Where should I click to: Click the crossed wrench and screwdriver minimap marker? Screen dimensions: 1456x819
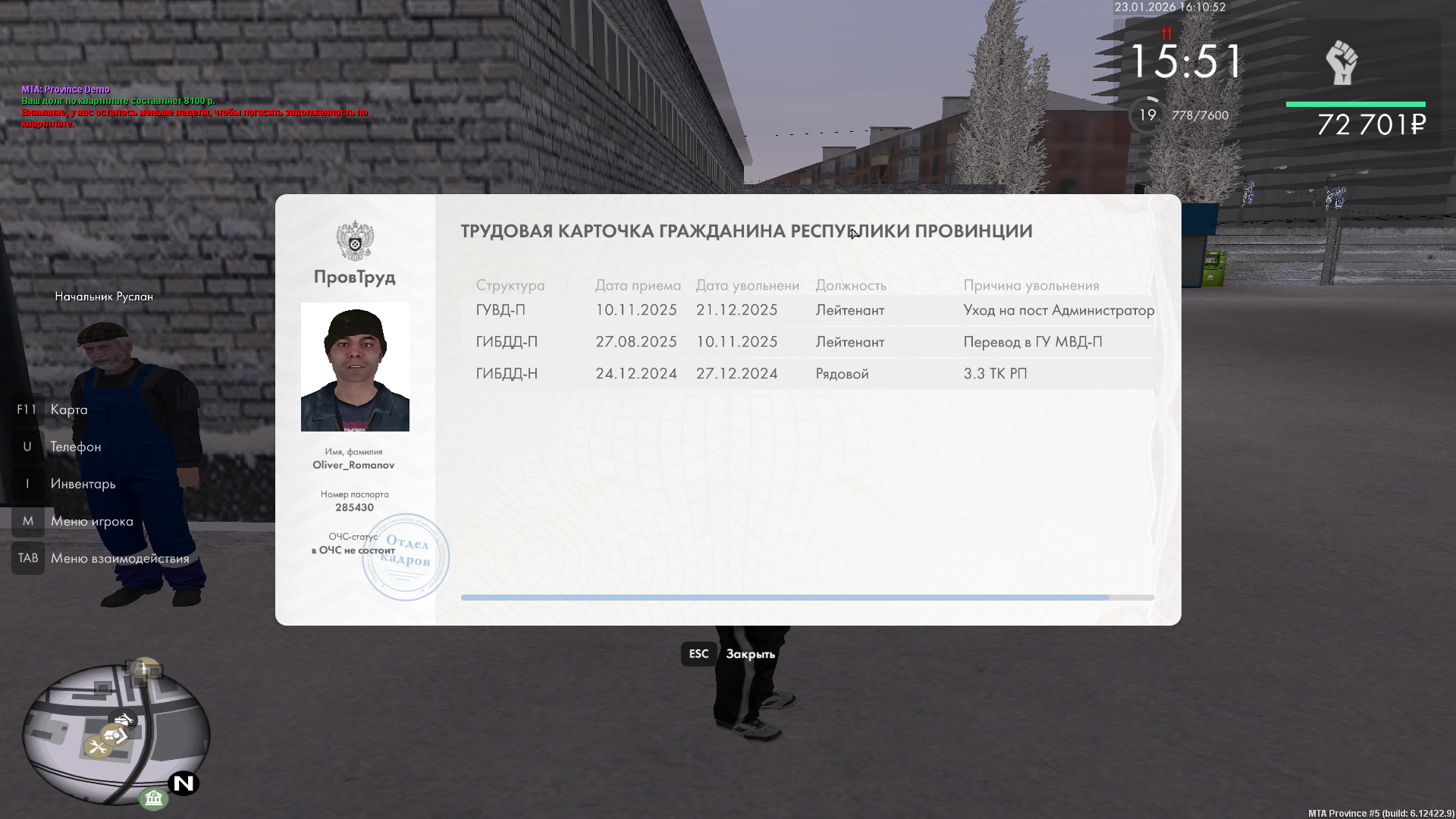point(98,748)
